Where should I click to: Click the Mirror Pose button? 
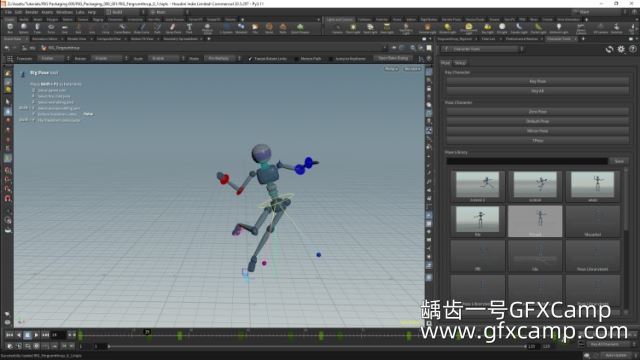click(538, 131)
